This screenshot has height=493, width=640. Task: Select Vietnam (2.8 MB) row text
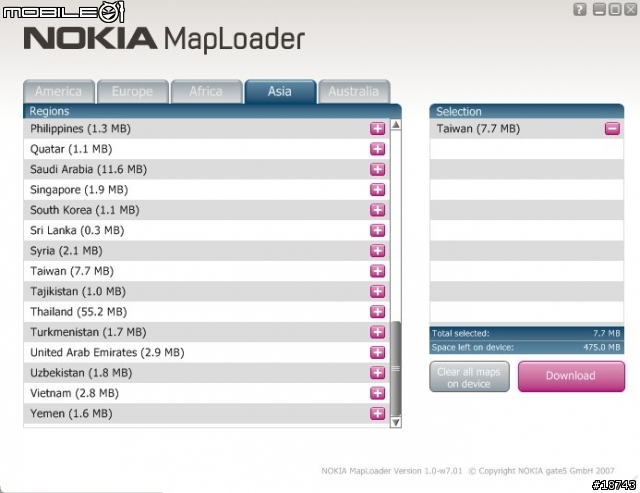pyautogui.click(x=75, y=393)
